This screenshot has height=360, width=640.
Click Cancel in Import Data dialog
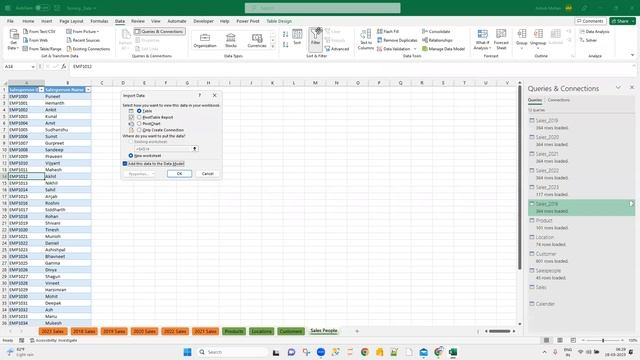207,174
